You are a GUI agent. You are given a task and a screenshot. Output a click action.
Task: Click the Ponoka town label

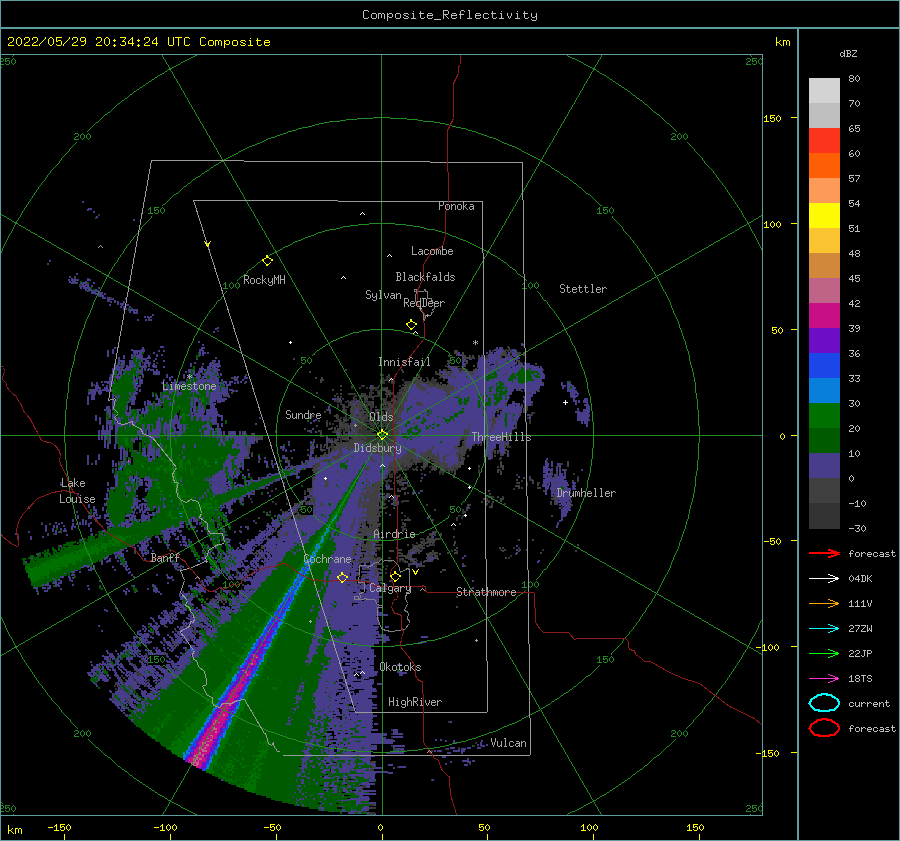tap(456, 206)
